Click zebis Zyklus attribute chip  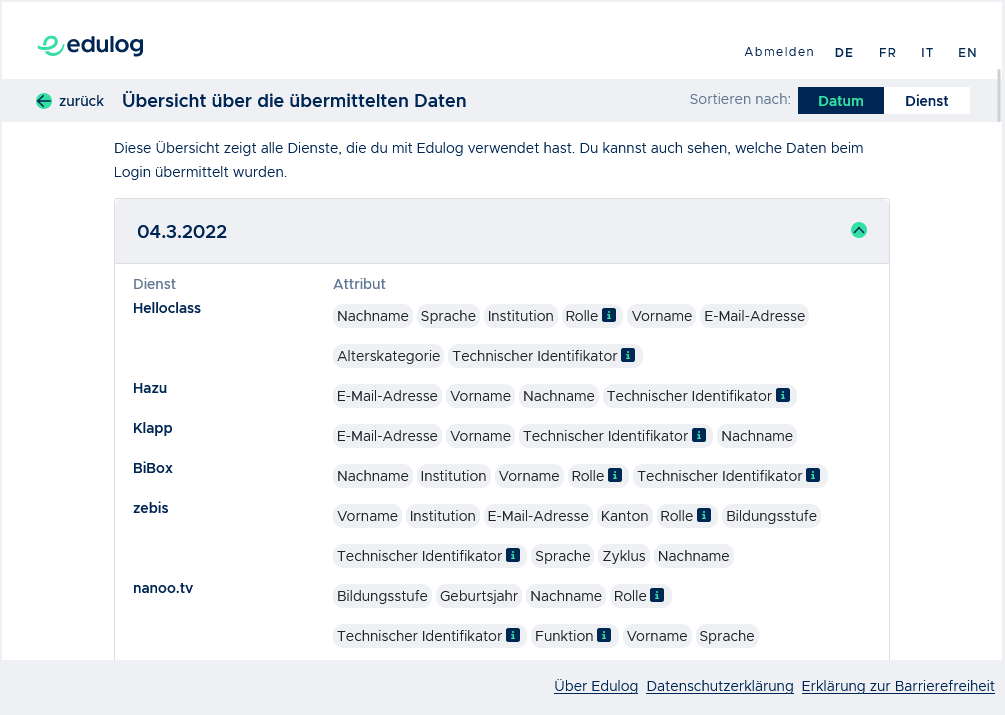(x=624, y=556)
